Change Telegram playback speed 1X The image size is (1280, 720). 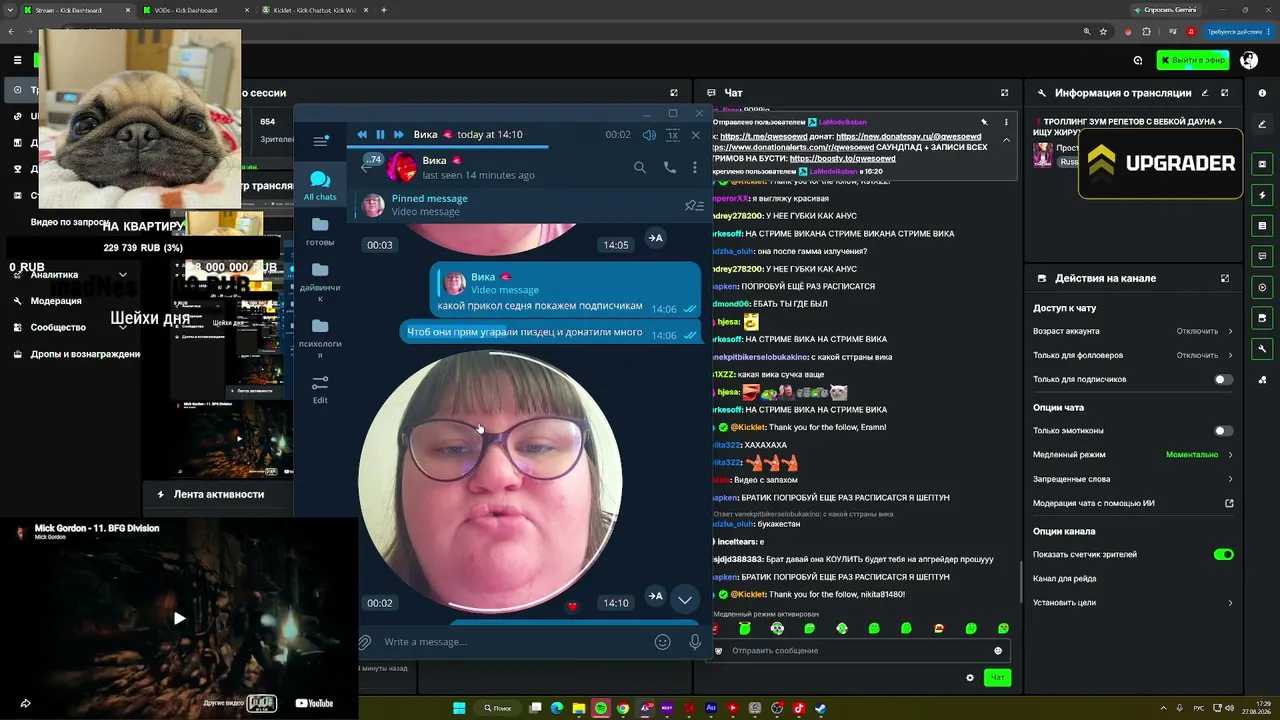pyautogui.click(x=673, y=135)
